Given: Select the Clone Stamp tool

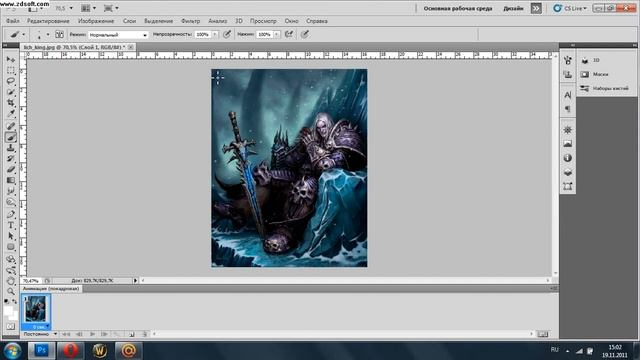Looking at the screenshot, I should (11, 148).
